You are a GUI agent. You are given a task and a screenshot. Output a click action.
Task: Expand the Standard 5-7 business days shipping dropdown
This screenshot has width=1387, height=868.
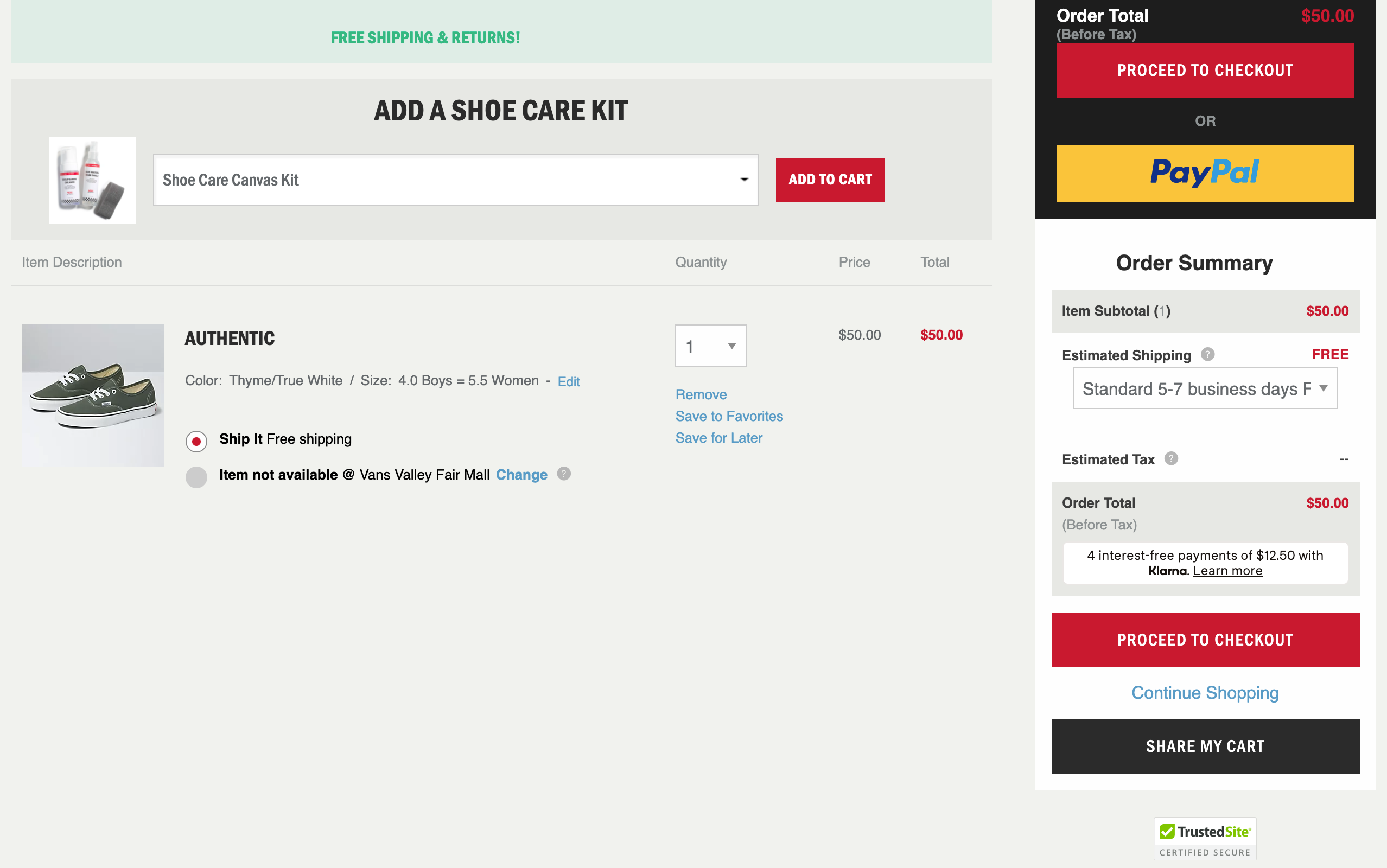coord(1205,388)
